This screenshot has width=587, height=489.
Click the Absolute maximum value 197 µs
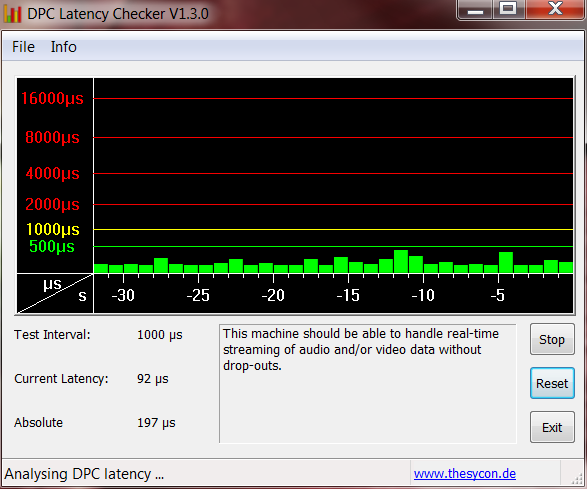point(156,423)
